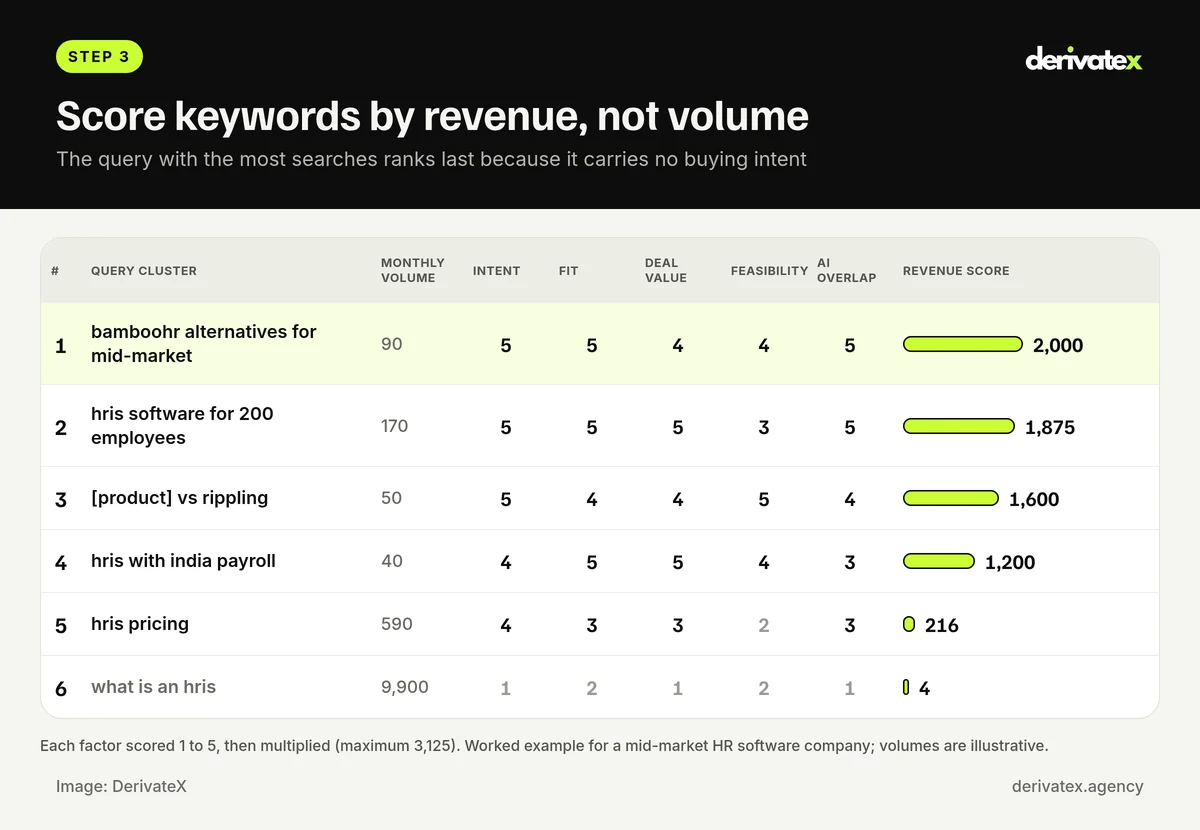
Task: Click the revenue score 4 in the 'what is an hris' row
Action: coord(924,688)
